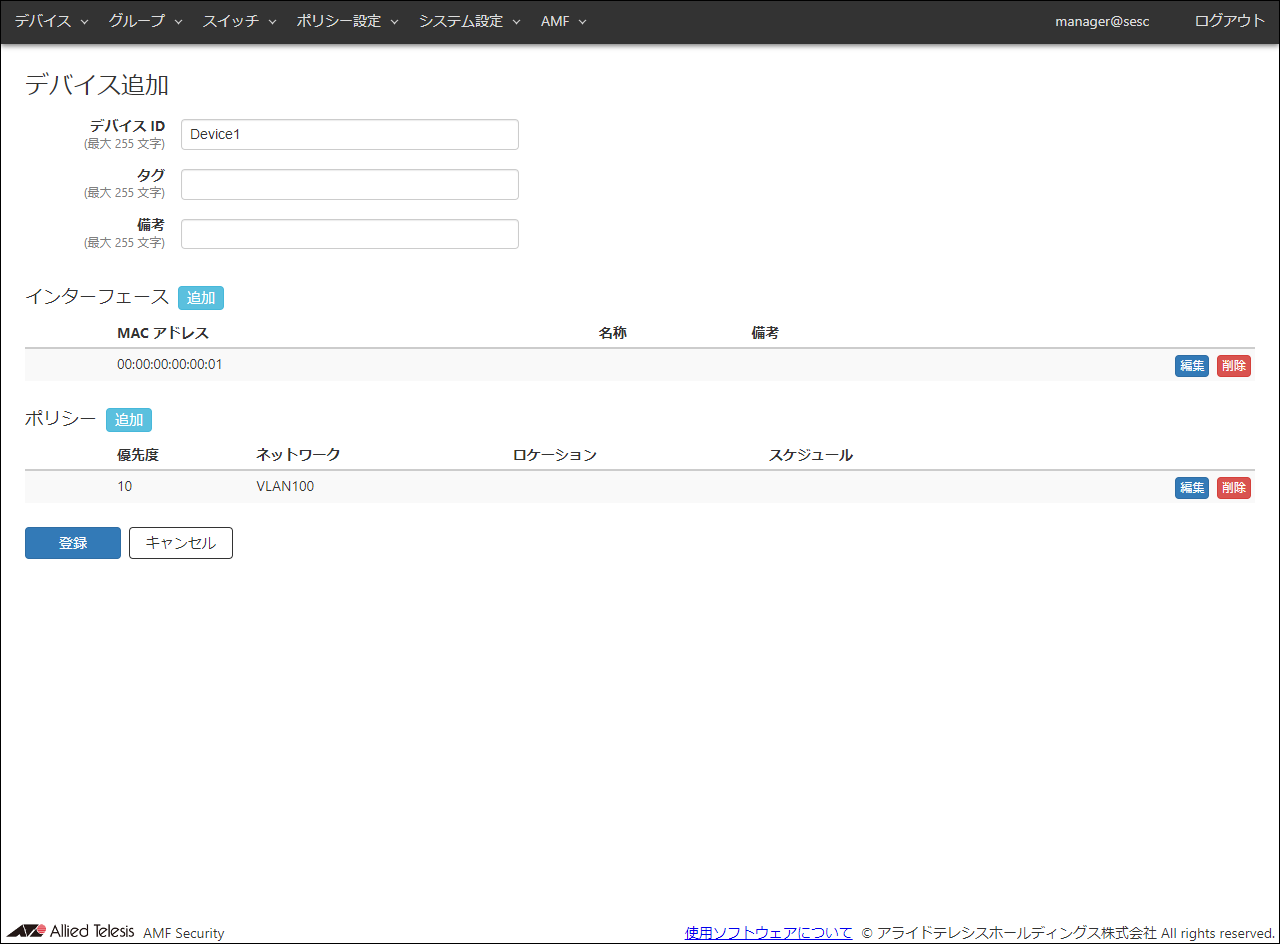Expand the グループ menu
This screenshot has width=1280, height=944.
[x=145, y=21]
